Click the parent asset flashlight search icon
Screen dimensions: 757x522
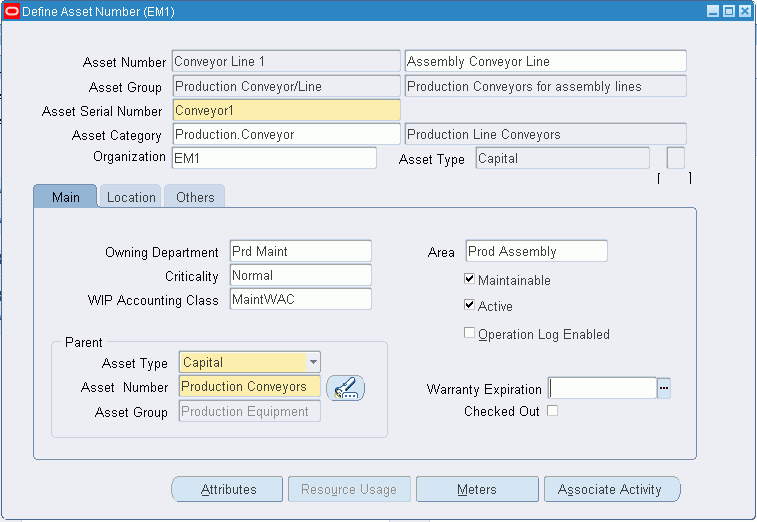[x=346, y=388]
